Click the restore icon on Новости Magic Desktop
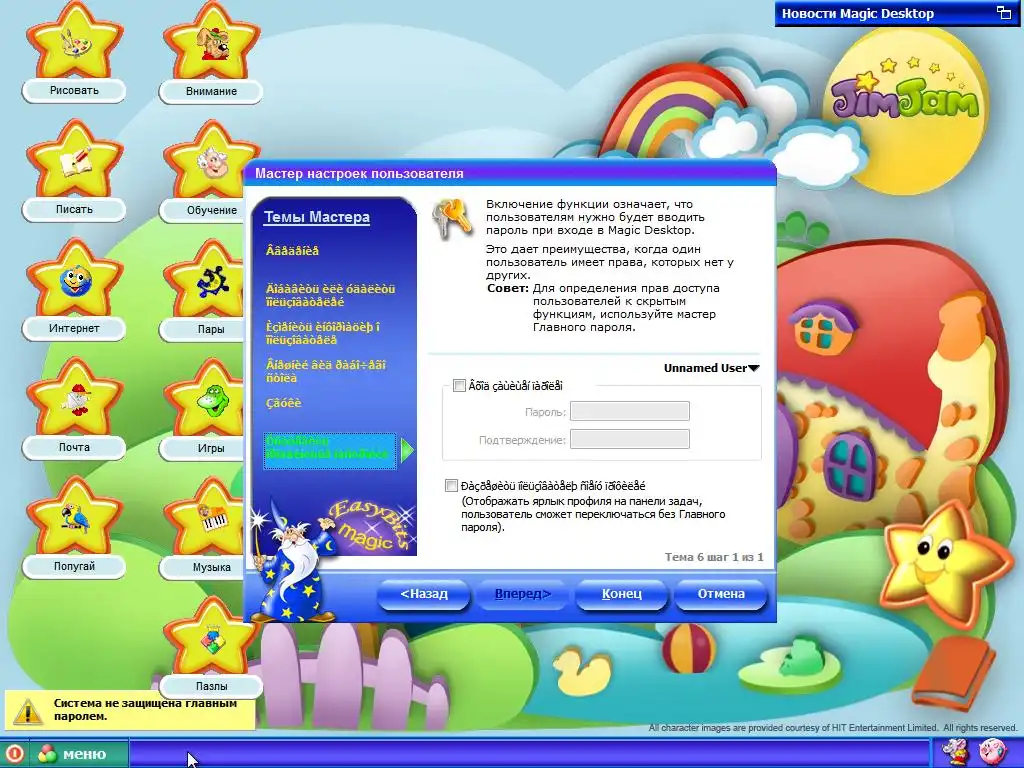1024x768 pixels. [1003, 13]
